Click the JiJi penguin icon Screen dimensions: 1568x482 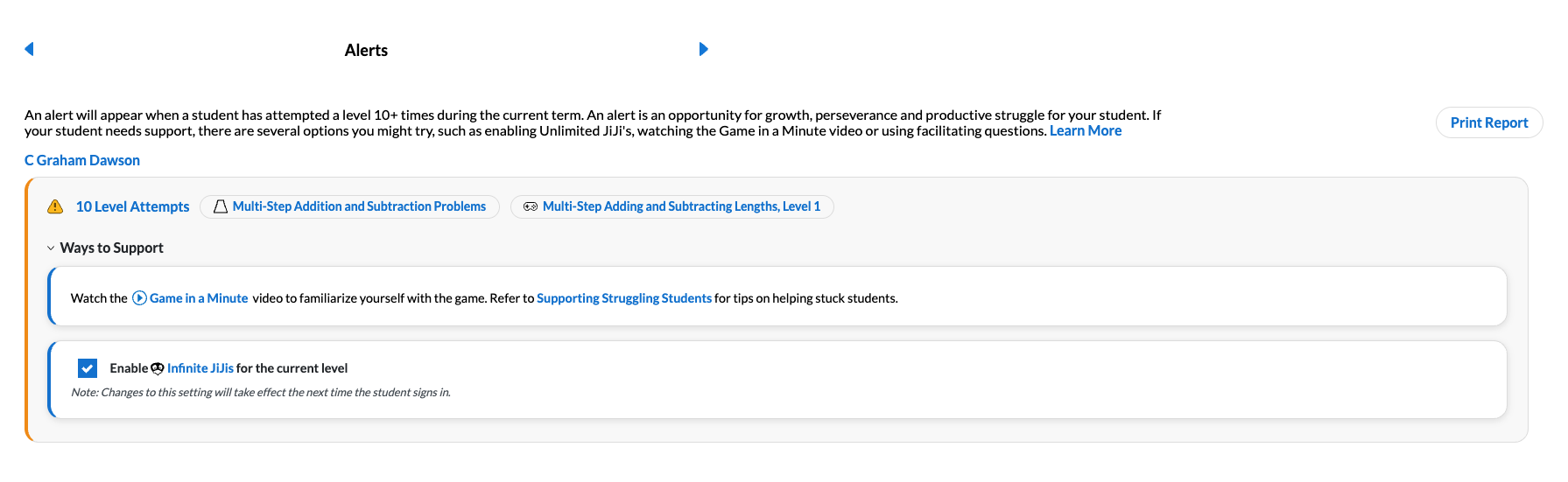pyautogui.click(x=158, y=368)
